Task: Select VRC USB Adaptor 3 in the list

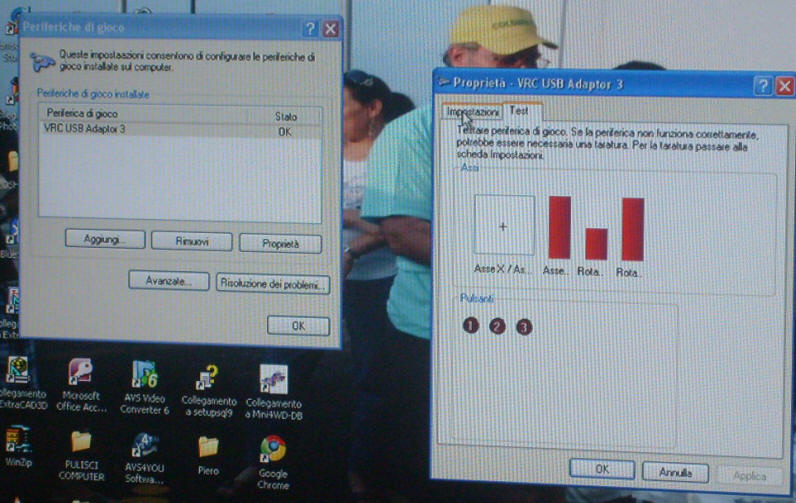Action: click(x=85, y=130)
